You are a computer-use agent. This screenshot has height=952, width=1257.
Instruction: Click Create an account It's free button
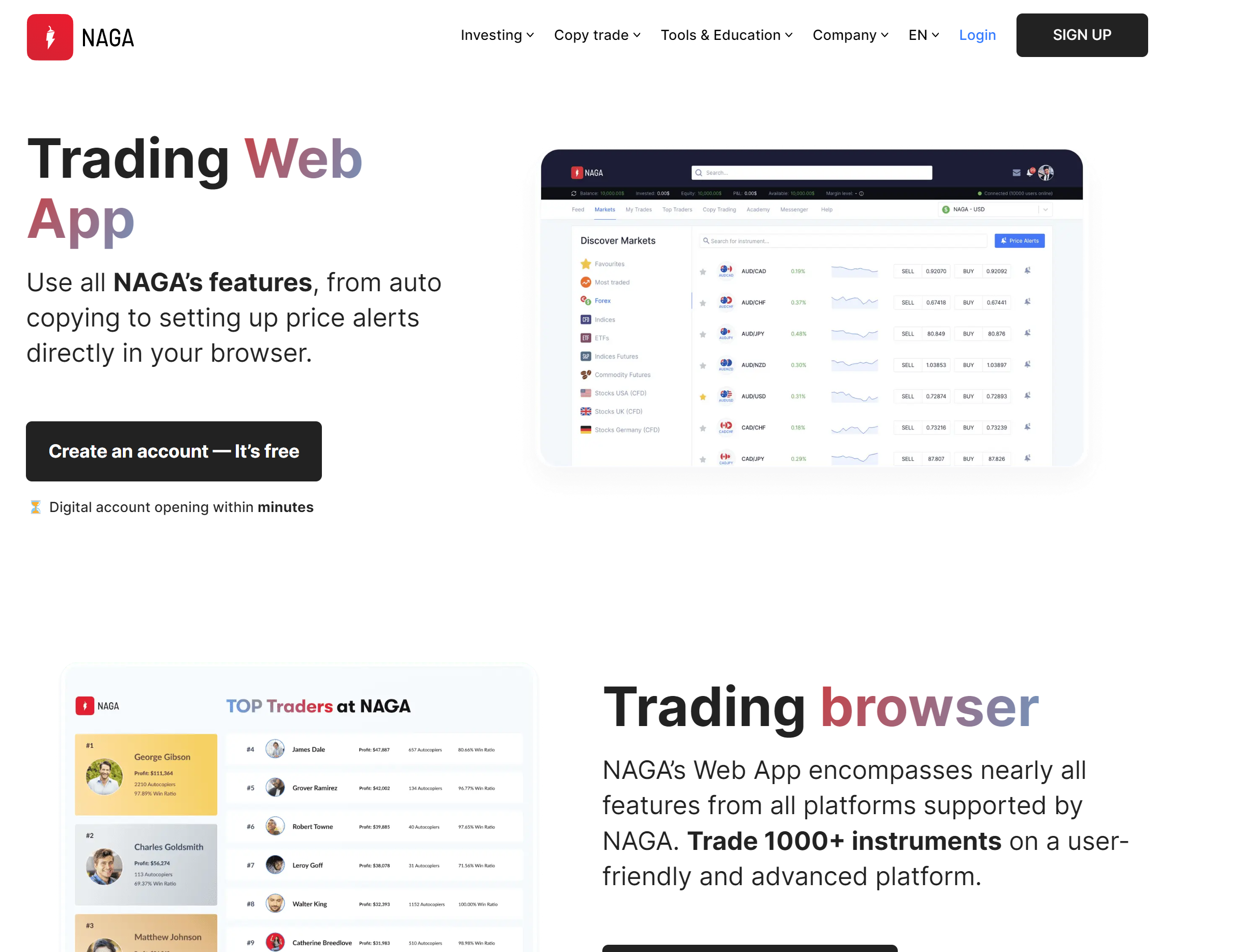tap(174, 451)
